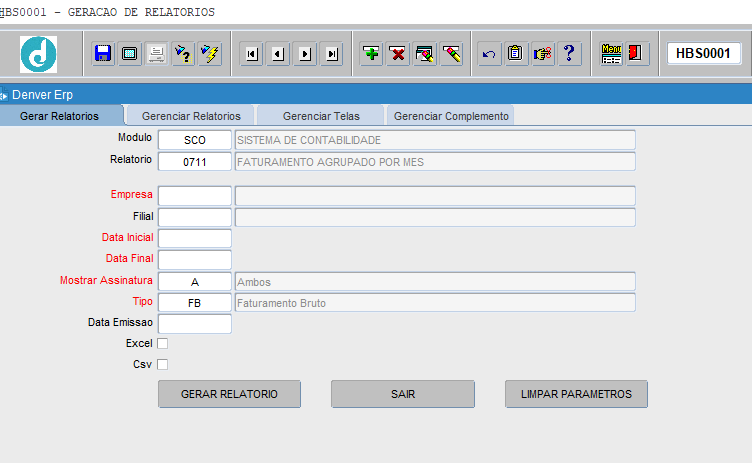The image size is (752, 463).
Task: Switch to Gerenciar Relatorios tab
Action: (191, 116)
